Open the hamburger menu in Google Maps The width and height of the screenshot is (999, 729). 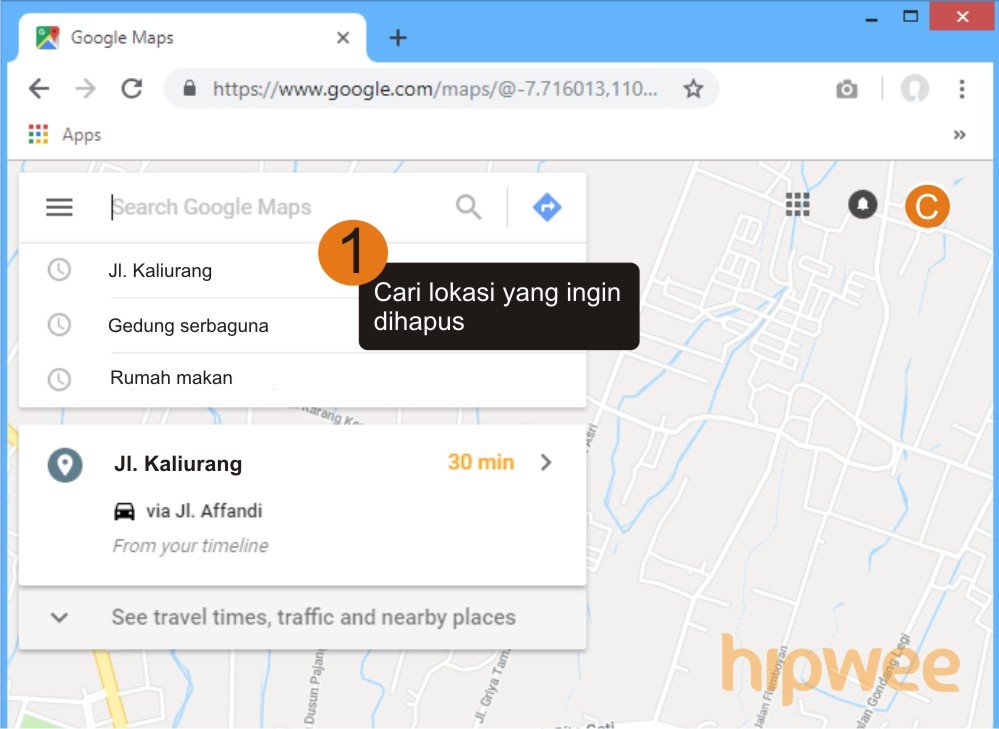59,207
